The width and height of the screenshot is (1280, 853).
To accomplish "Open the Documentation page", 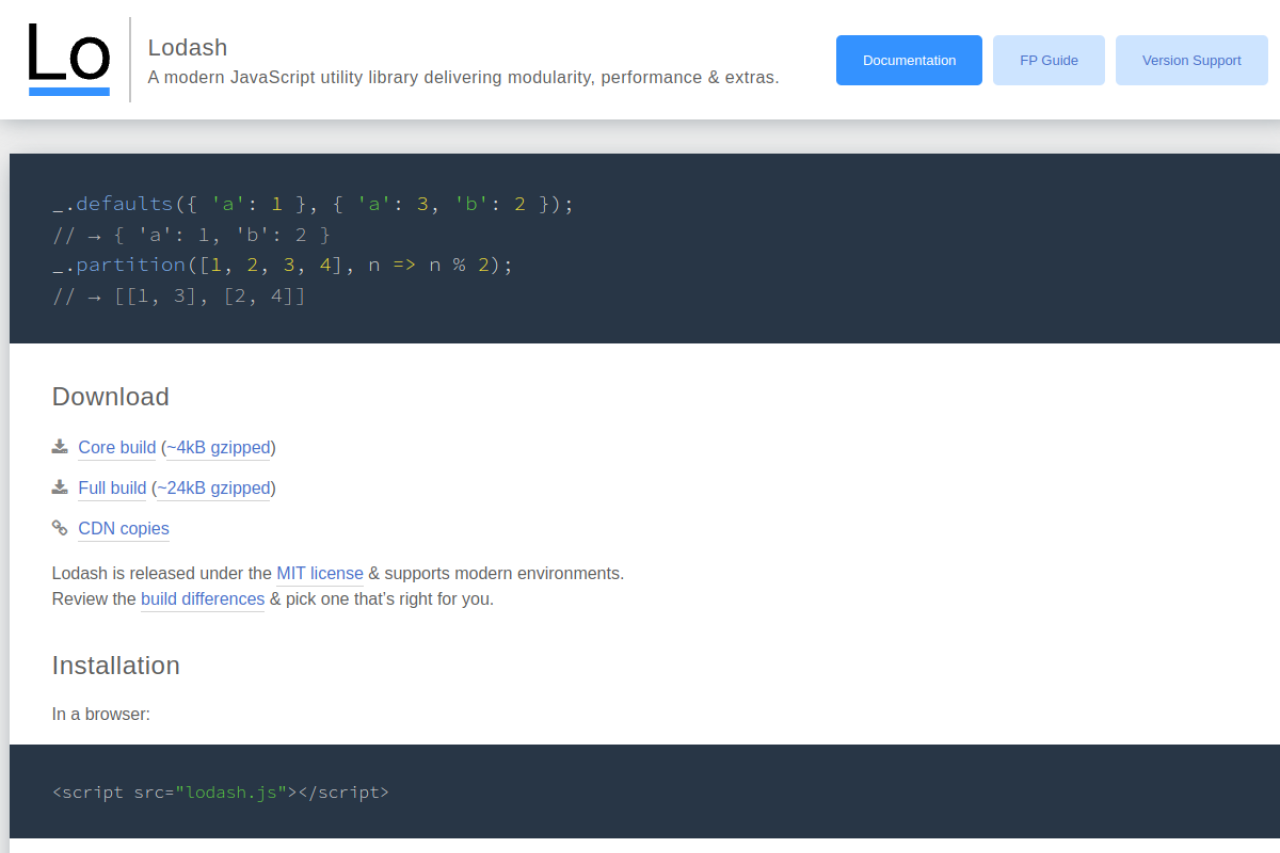I will (x=909, y=60).
